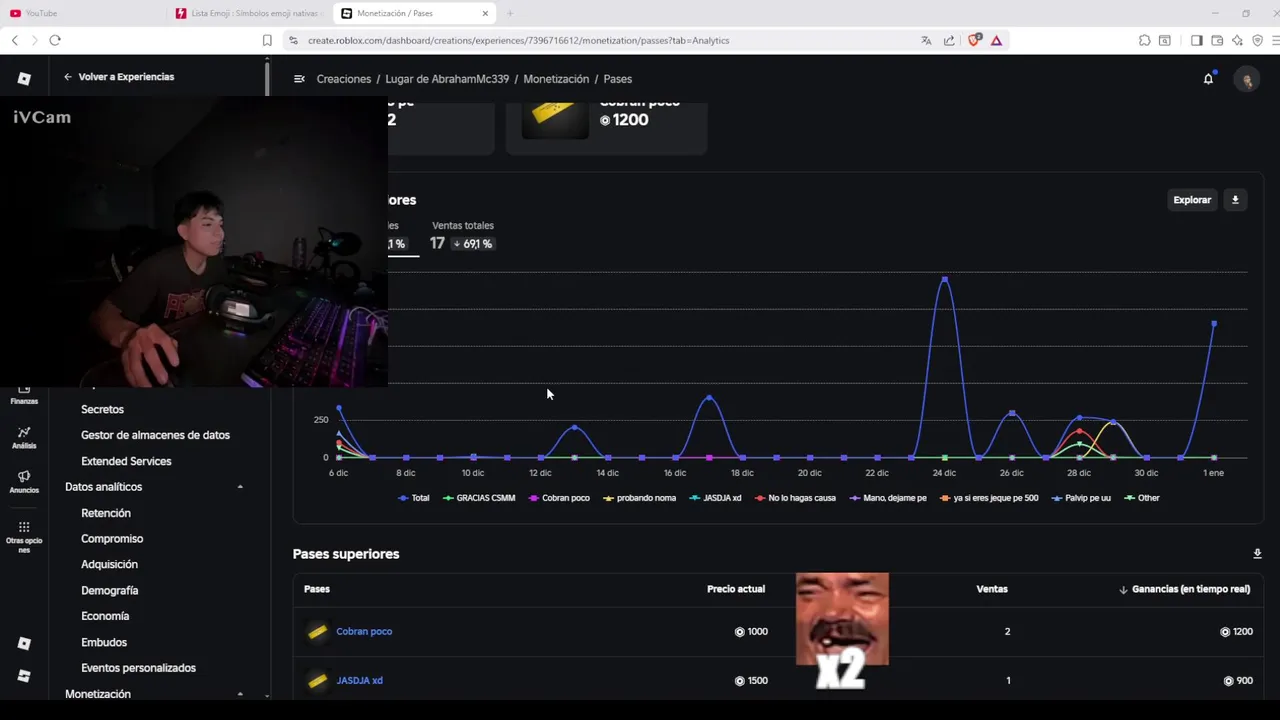Viewport: 1280px width, 720px height.
Task: Toggle the JASDJA xd legend series
Action: click(716, 498)
